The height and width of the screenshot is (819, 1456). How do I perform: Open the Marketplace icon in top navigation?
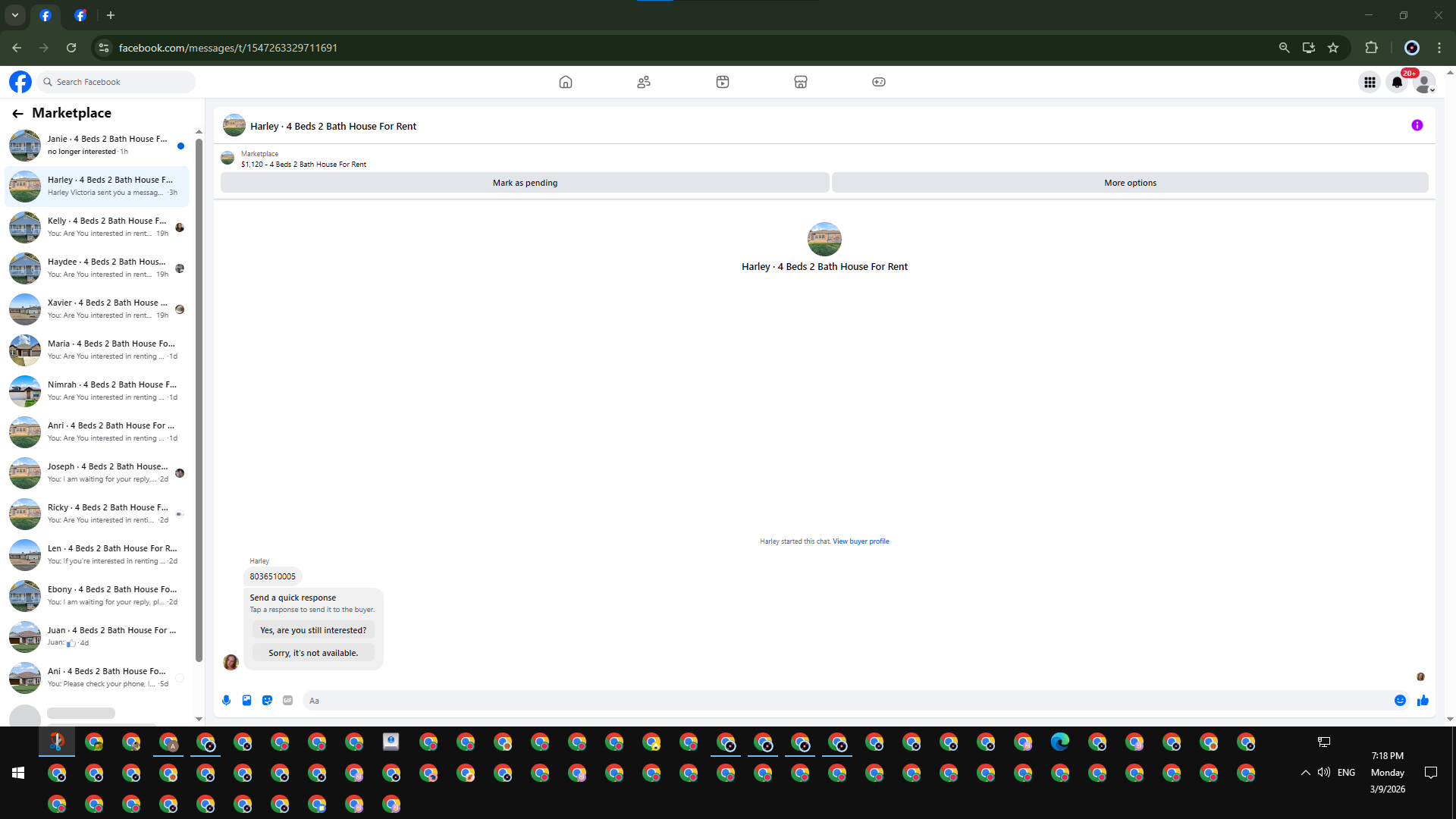point(800,82)
